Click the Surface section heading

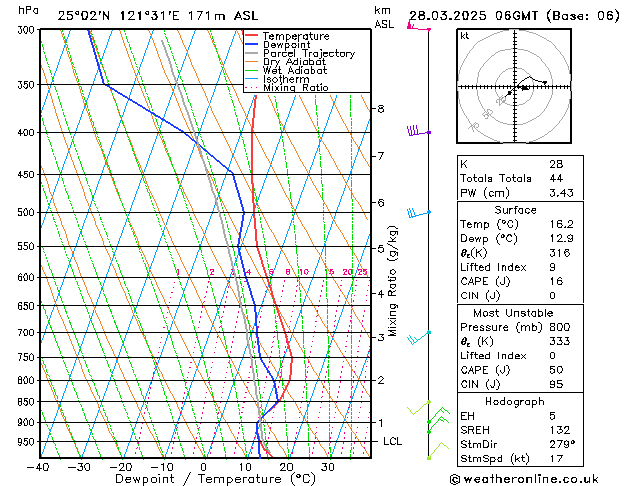click(515, 210)
